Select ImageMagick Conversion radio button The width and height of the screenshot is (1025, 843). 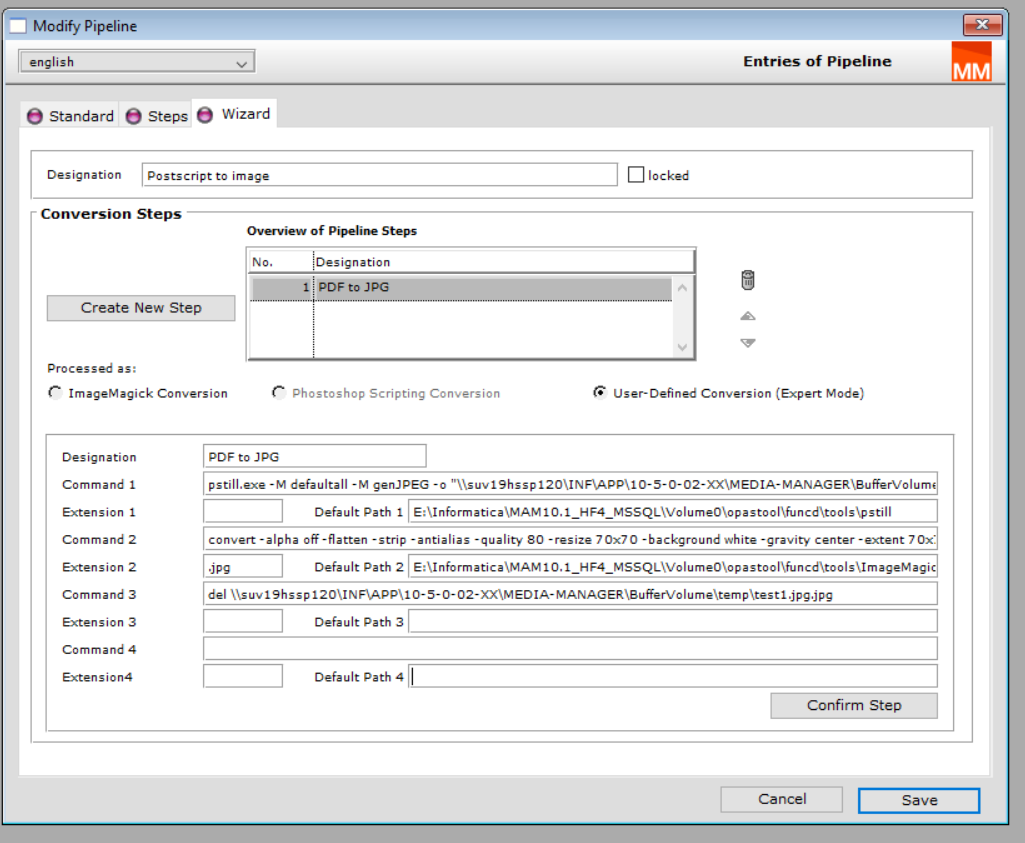(x=56, y=393)
